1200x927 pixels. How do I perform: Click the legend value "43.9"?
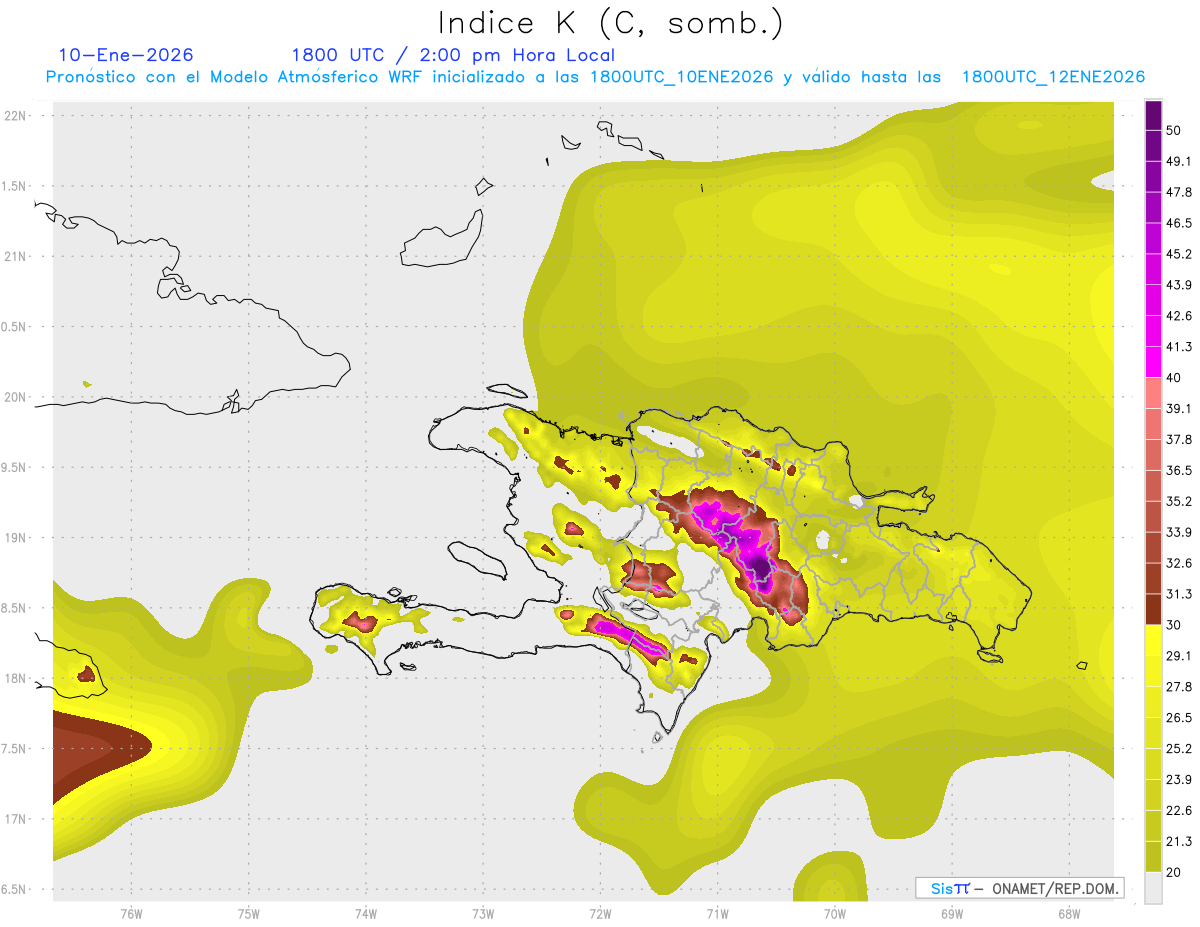pos(1178,285)
